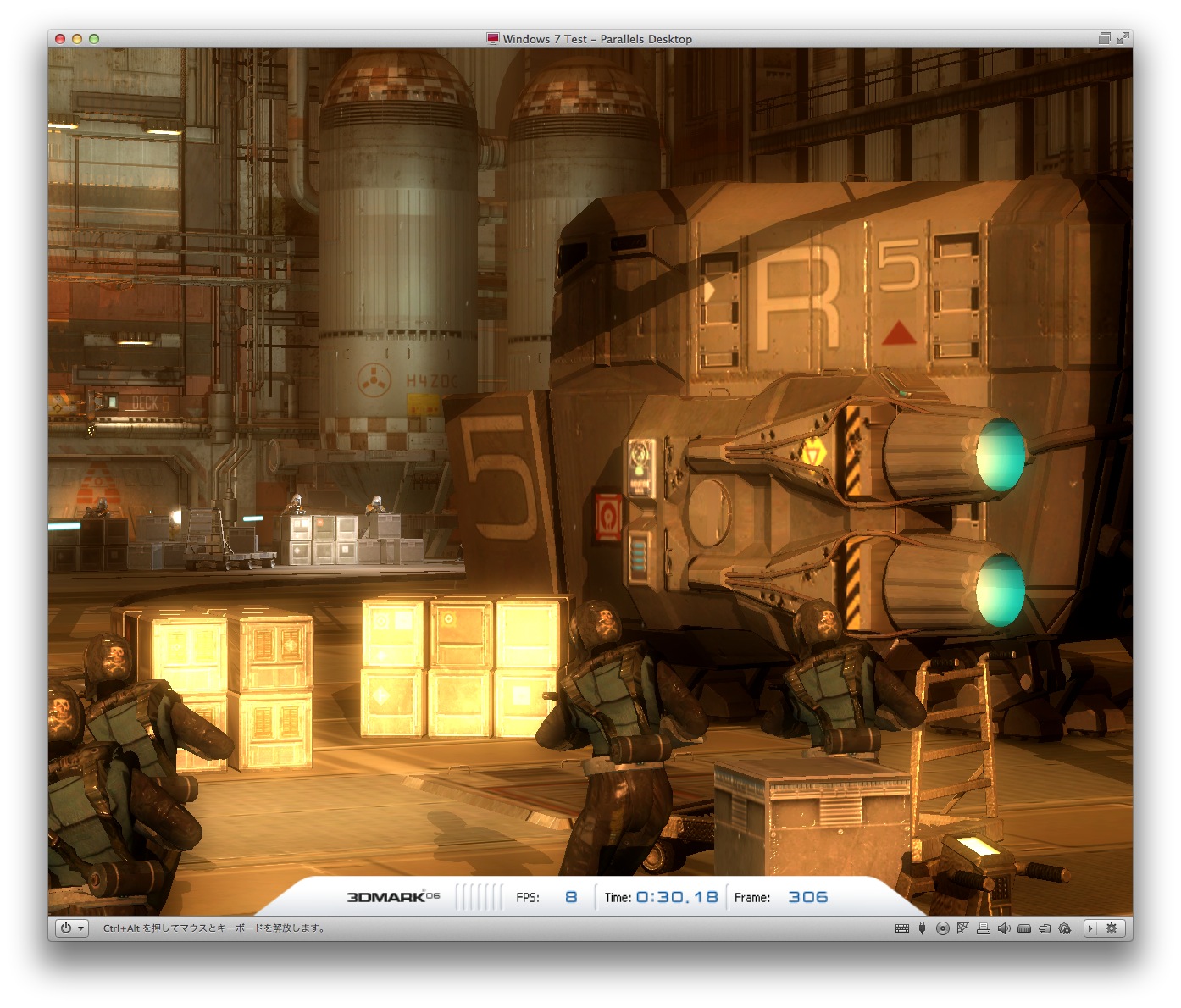Expand the status bar arrow next to gear
This screenshot has height=1008, width=1181.
point(1090,928)
